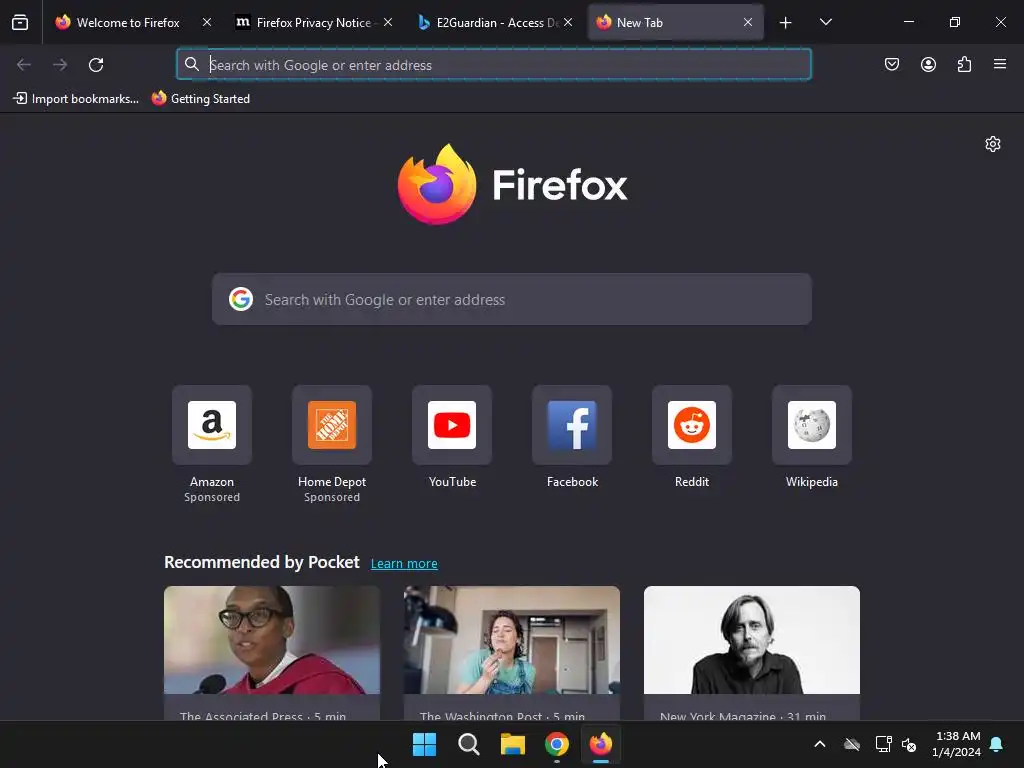Close the Welcome to Firefox tab

207,23
